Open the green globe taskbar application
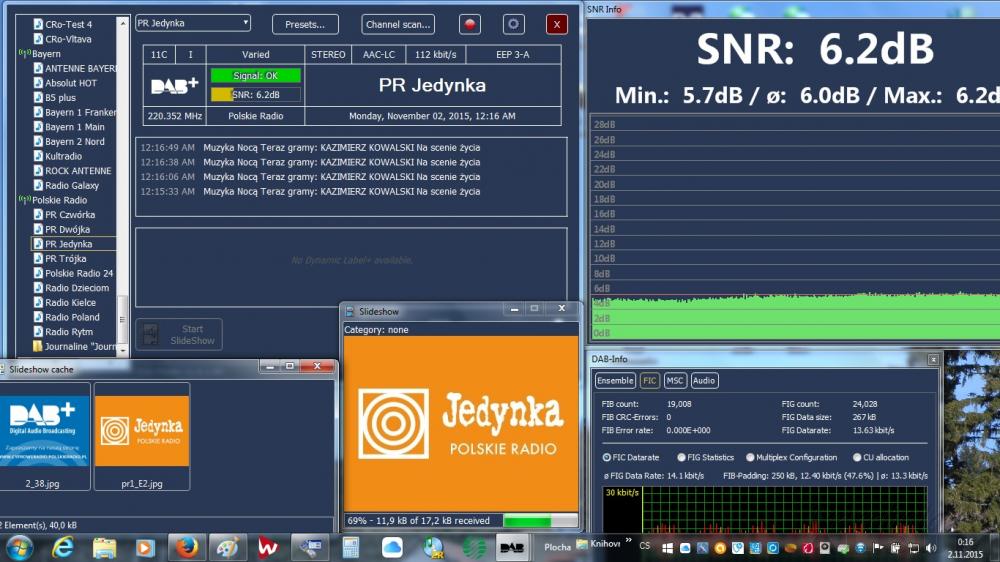The width and height of the screenshot is (1000, 562). pos(474,548)
